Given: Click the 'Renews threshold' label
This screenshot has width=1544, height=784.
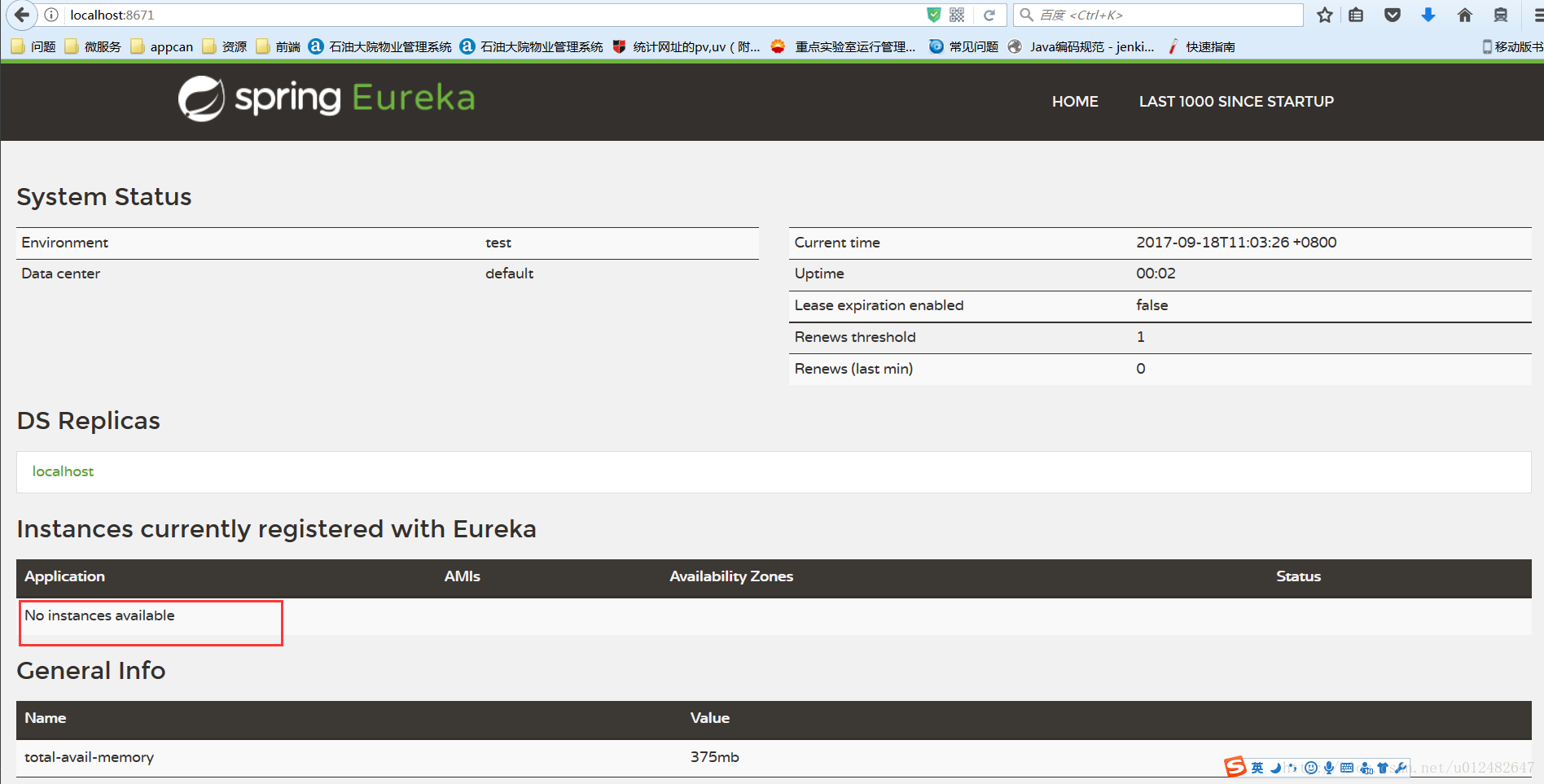Looking at the screenshot, I should tap(855, 337).
